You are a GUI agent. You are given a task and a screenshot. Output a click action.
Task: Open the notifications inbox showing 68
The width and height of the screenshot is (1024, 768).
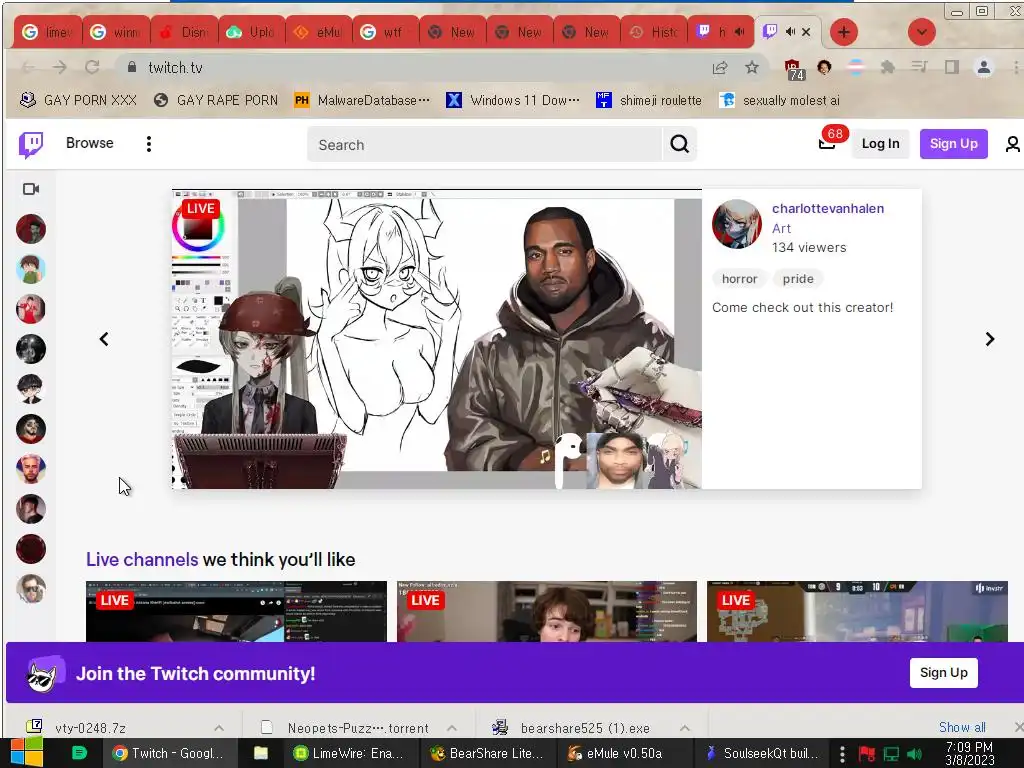(x=828, y=141)
